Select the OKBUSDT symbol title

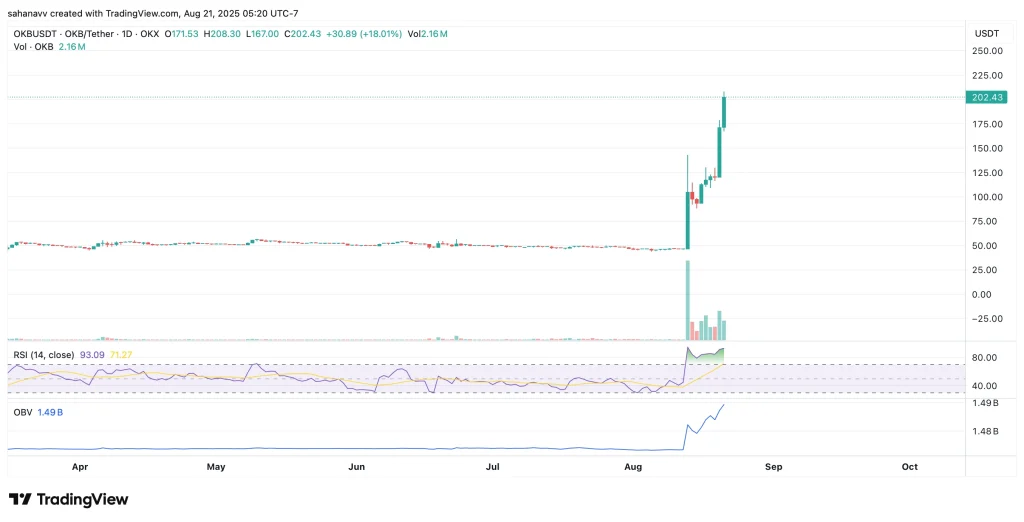[x=36, y=34]
